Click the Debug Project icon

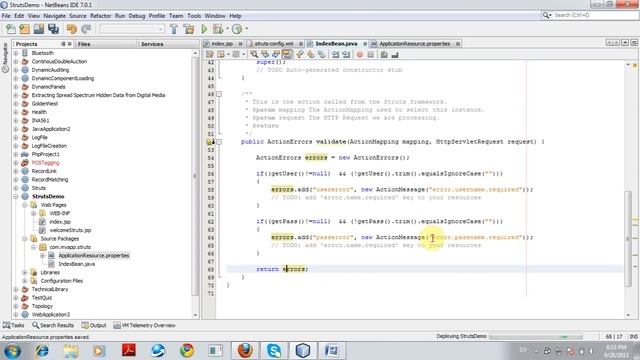click(x=218, y=29)
